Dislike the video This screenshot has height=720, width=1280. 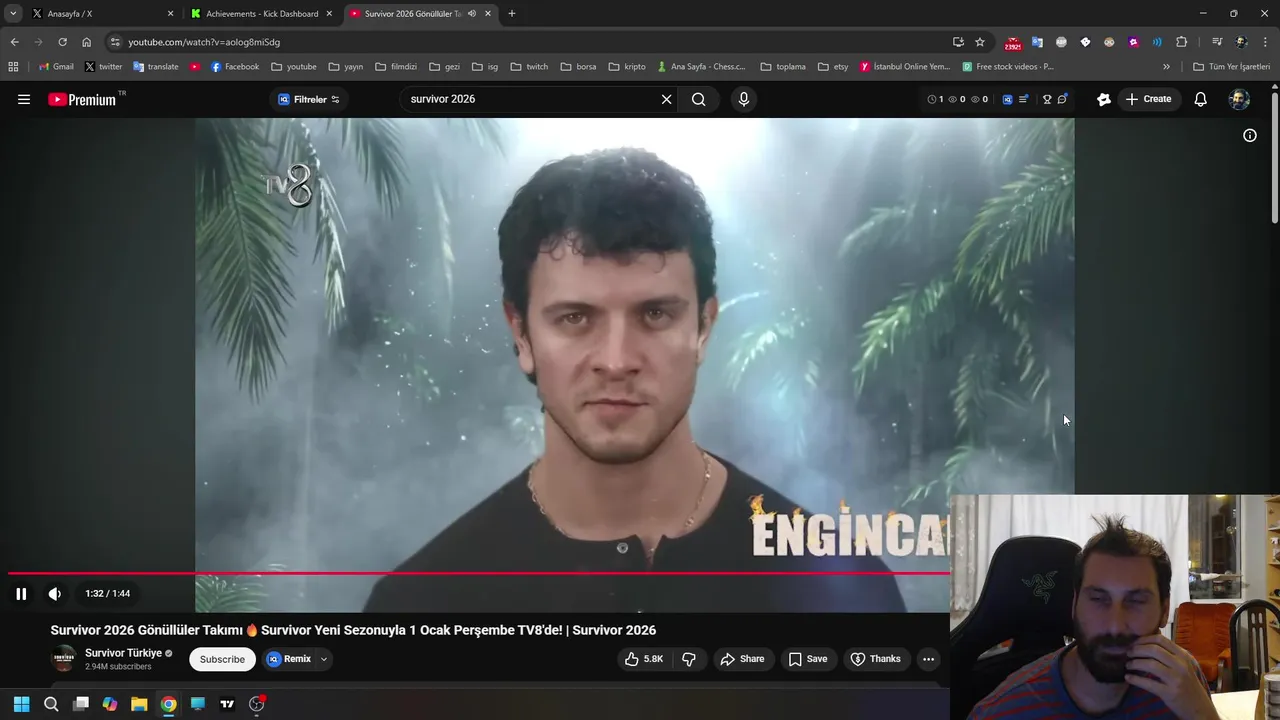689,659
